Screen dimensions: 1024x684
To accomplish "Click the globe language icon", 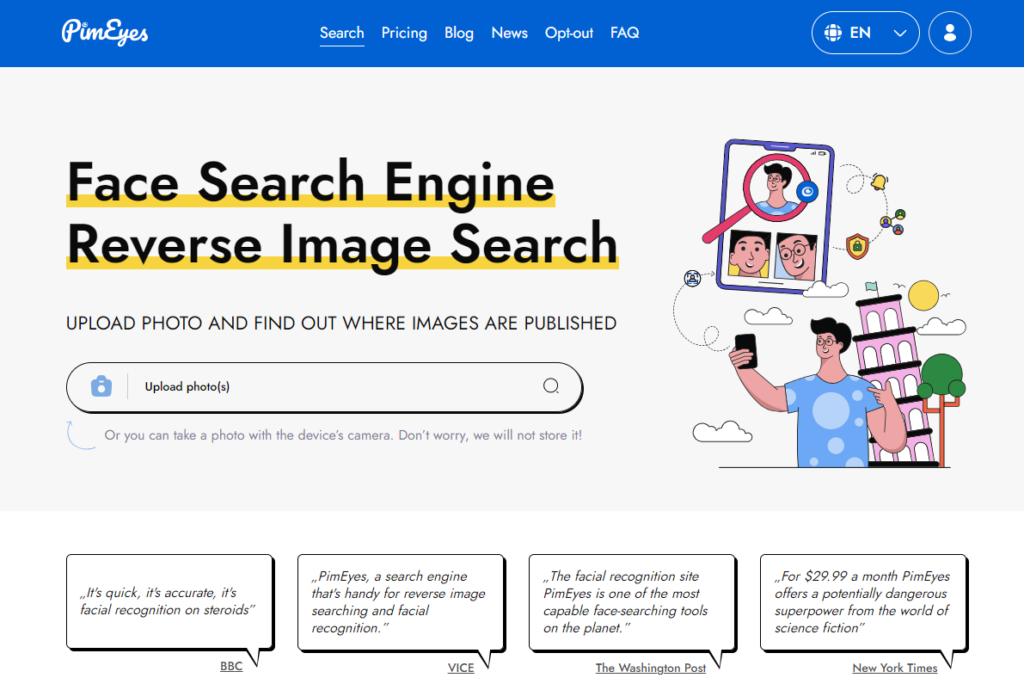I will 833,33.
